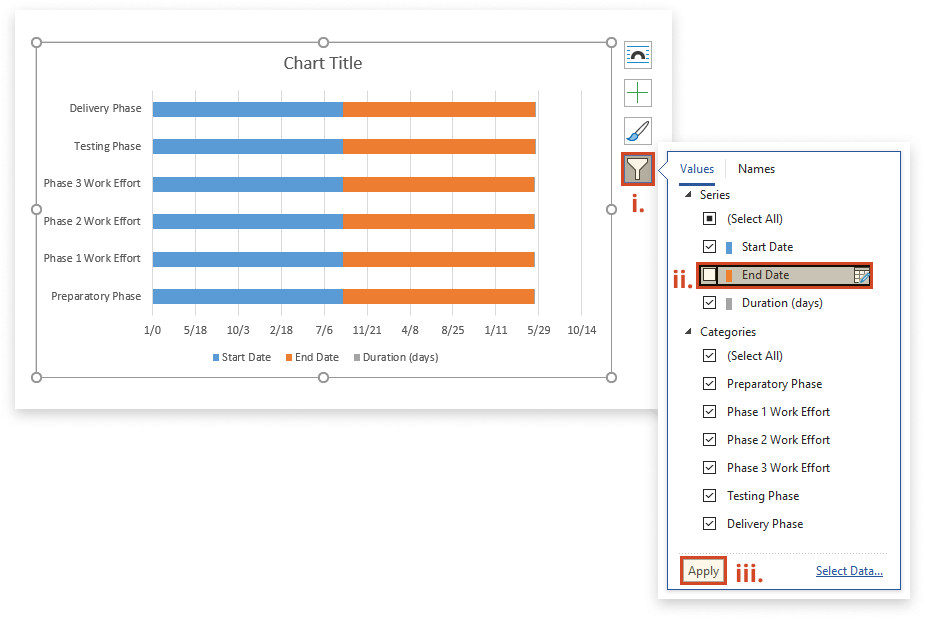Screen dimensions: 925x619
Task: Select the Chart Title text
Action: click(323, 64)
